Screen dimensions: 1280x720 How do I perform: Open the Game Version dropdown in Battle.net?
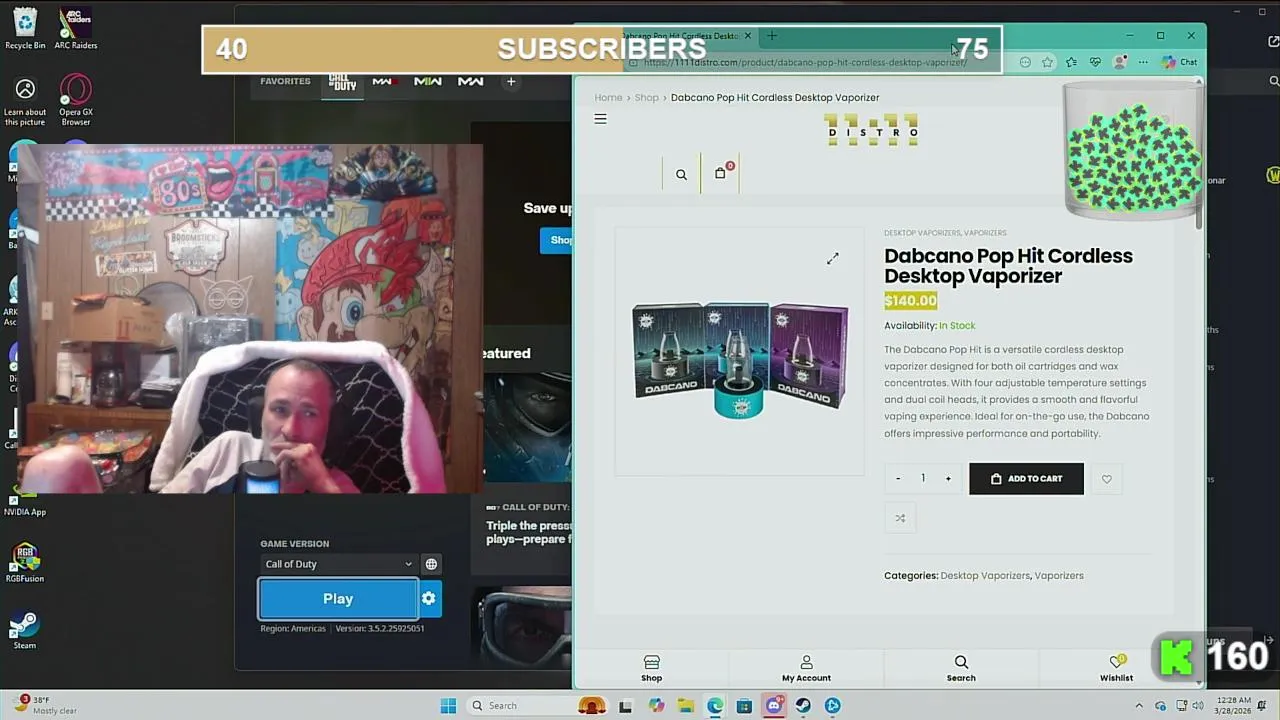[338, 564]
